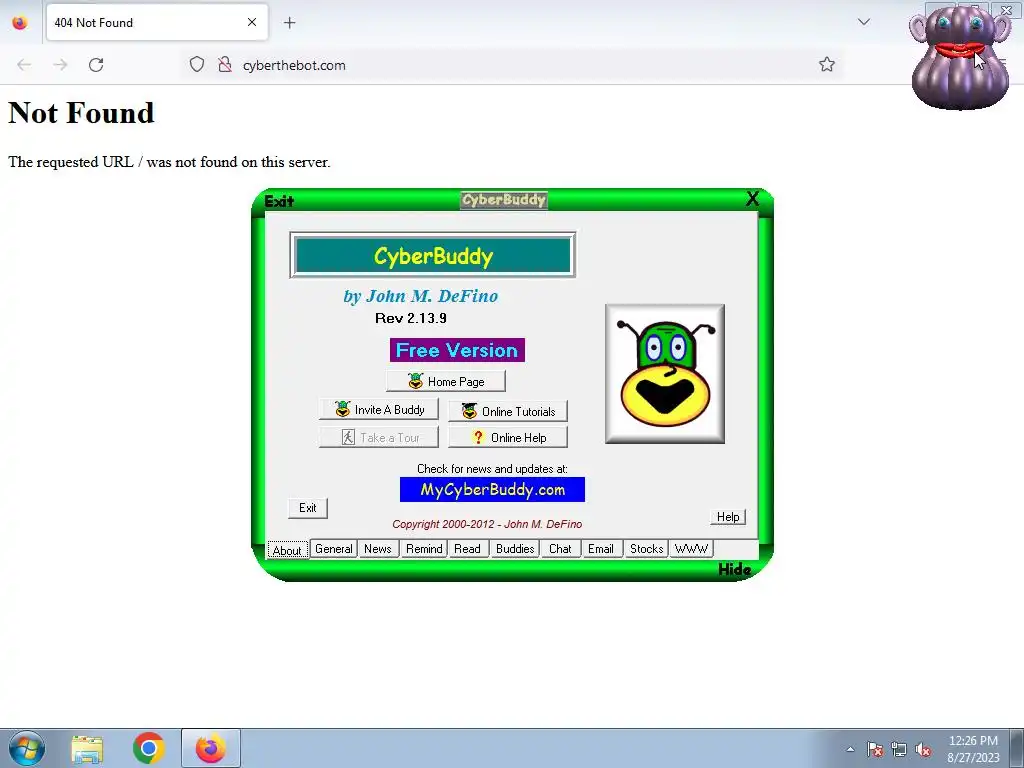
Task: Click the Firefox taskbar icon
Action: [x=211, y=748]
